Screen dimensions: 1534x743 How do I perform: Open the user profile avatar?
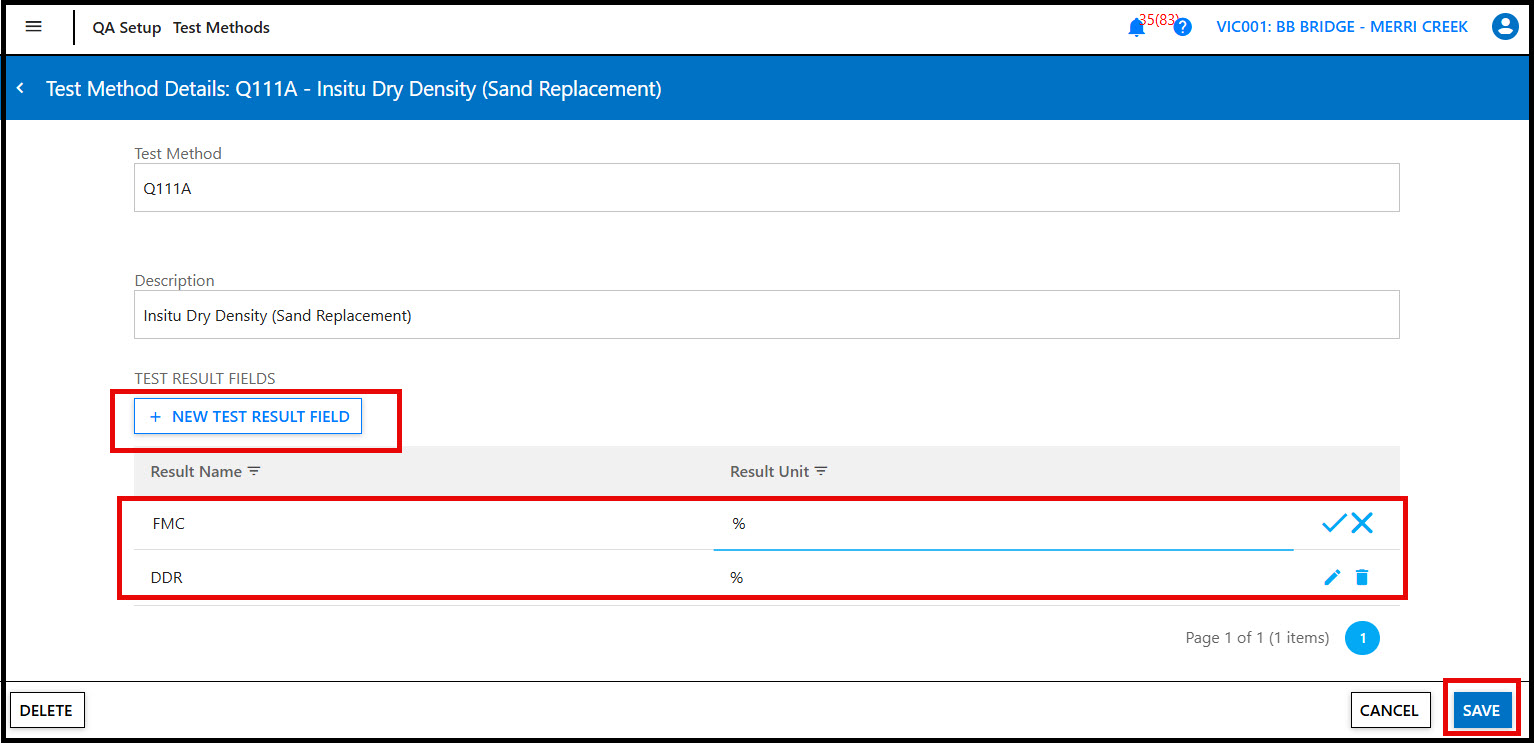point(1504,27)
